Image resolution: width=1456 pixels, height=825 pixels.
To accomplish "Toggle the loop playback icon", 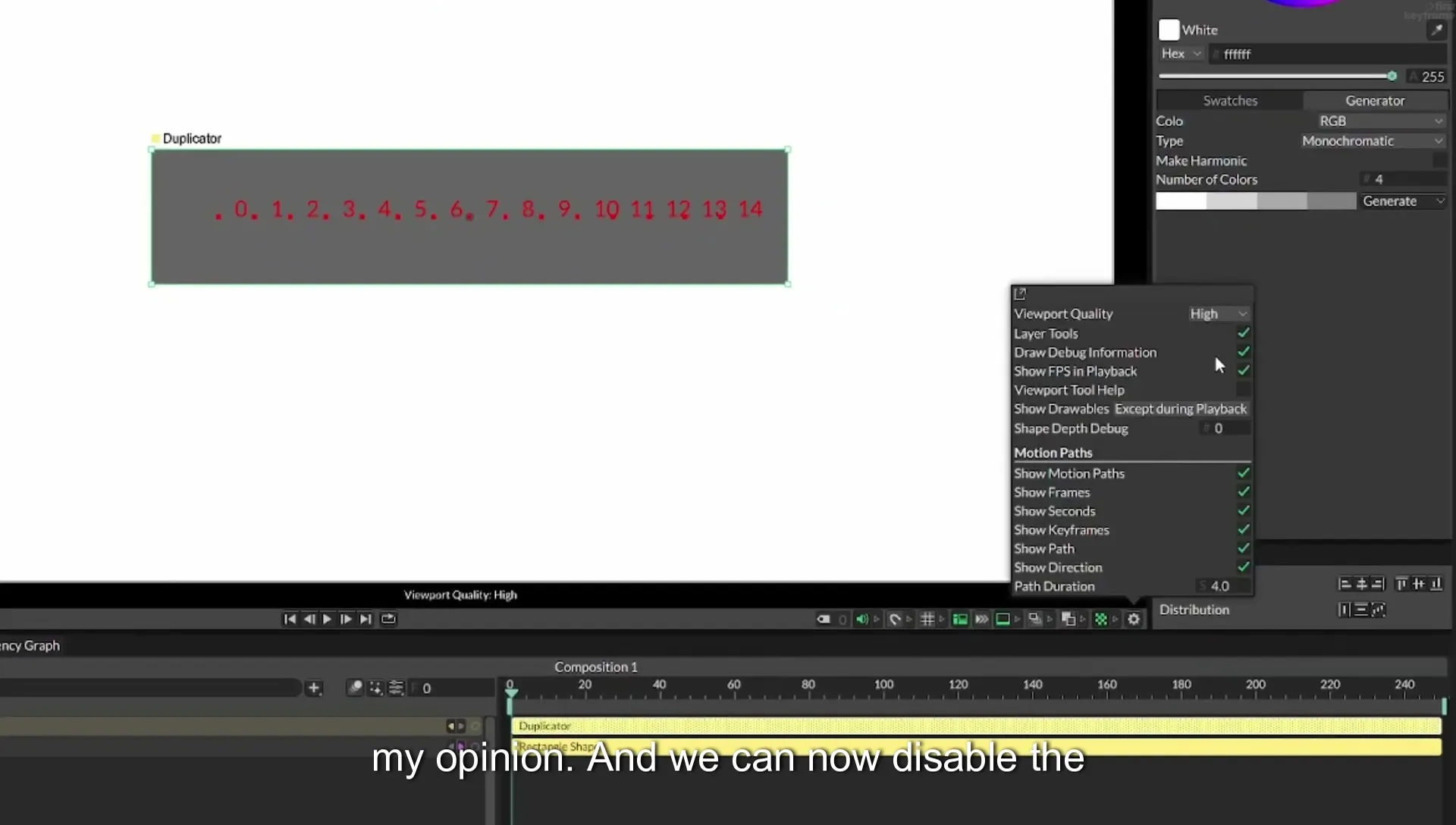I will tap(388, 619).
